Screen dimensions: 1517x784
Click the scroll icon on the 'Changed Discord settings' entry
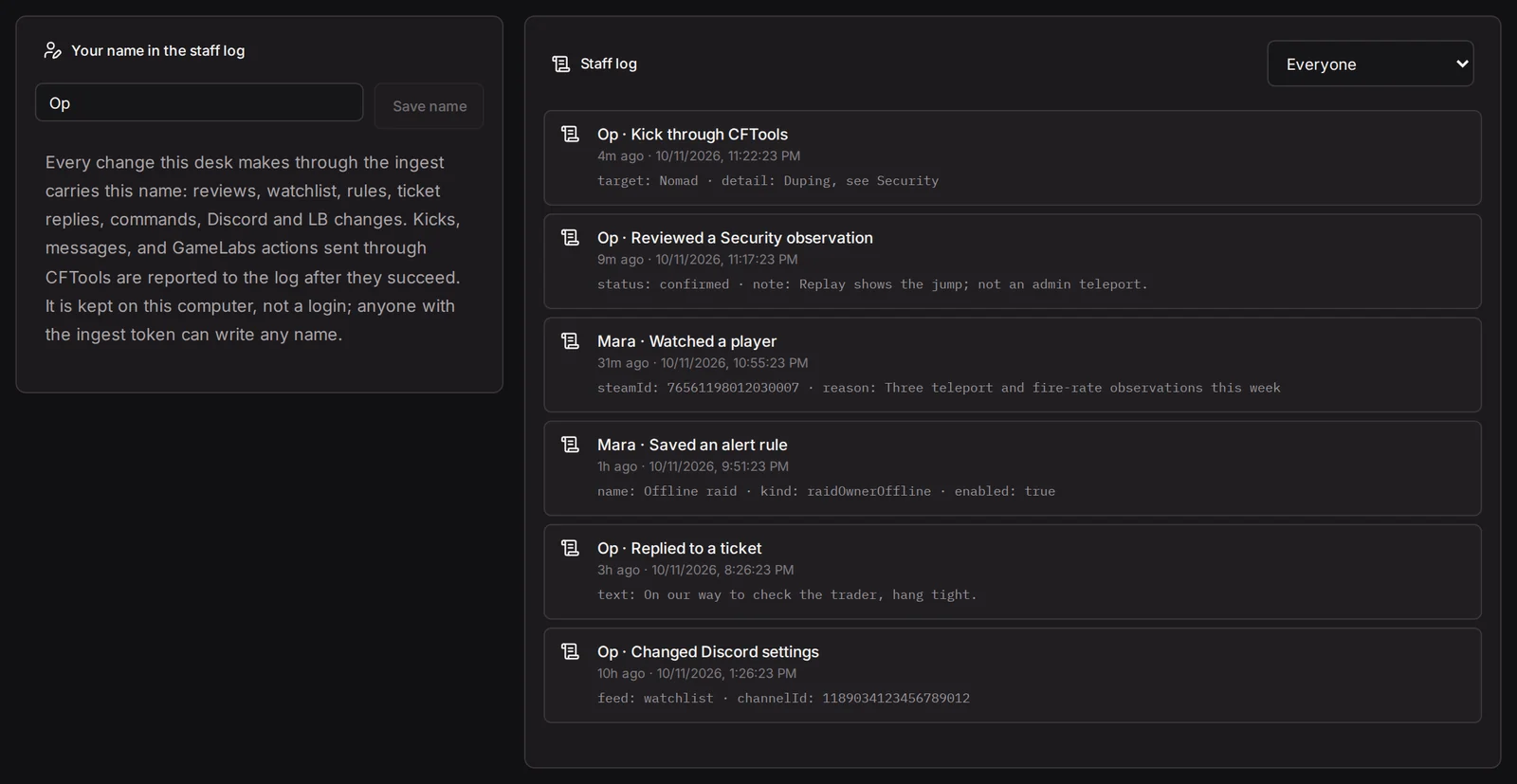point(570,651)
